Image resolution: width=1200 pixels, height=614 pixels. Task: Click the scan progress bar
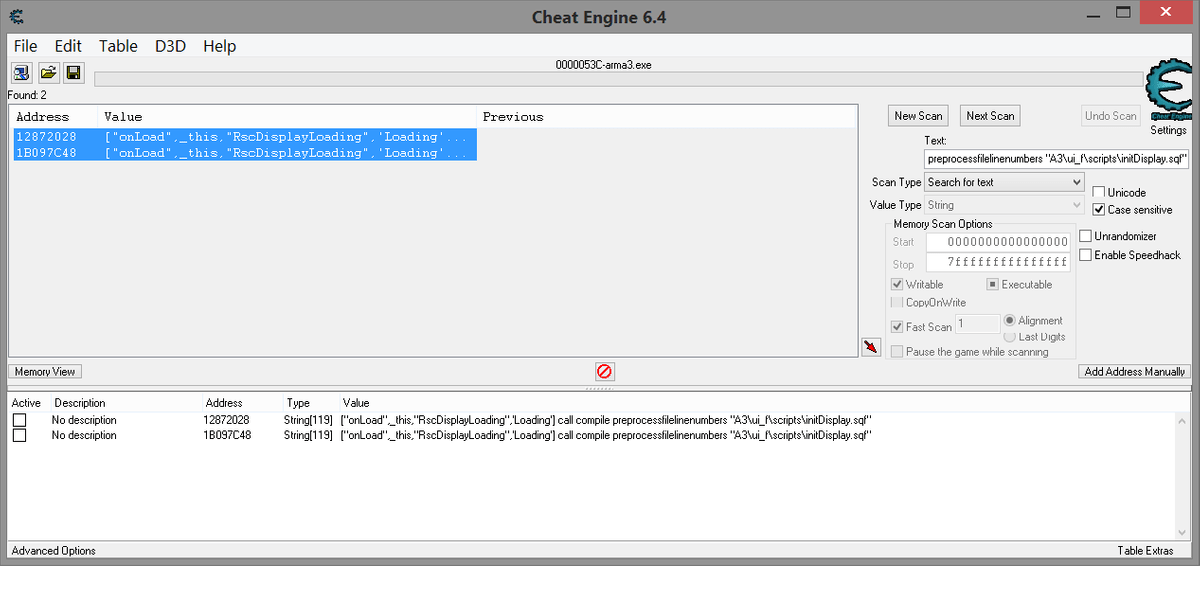pyautogui.click(x=617, y=79)
